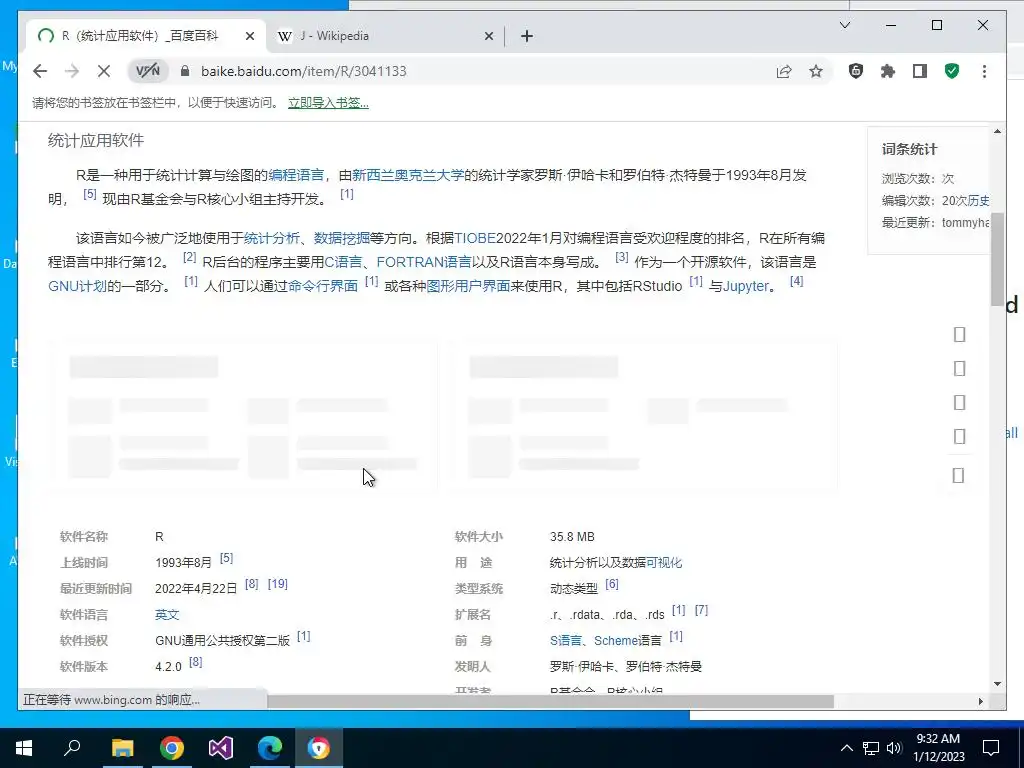The image size is (1024, 768).
Task: Open File Explorer from the taskbar
Action: point(122,748)
